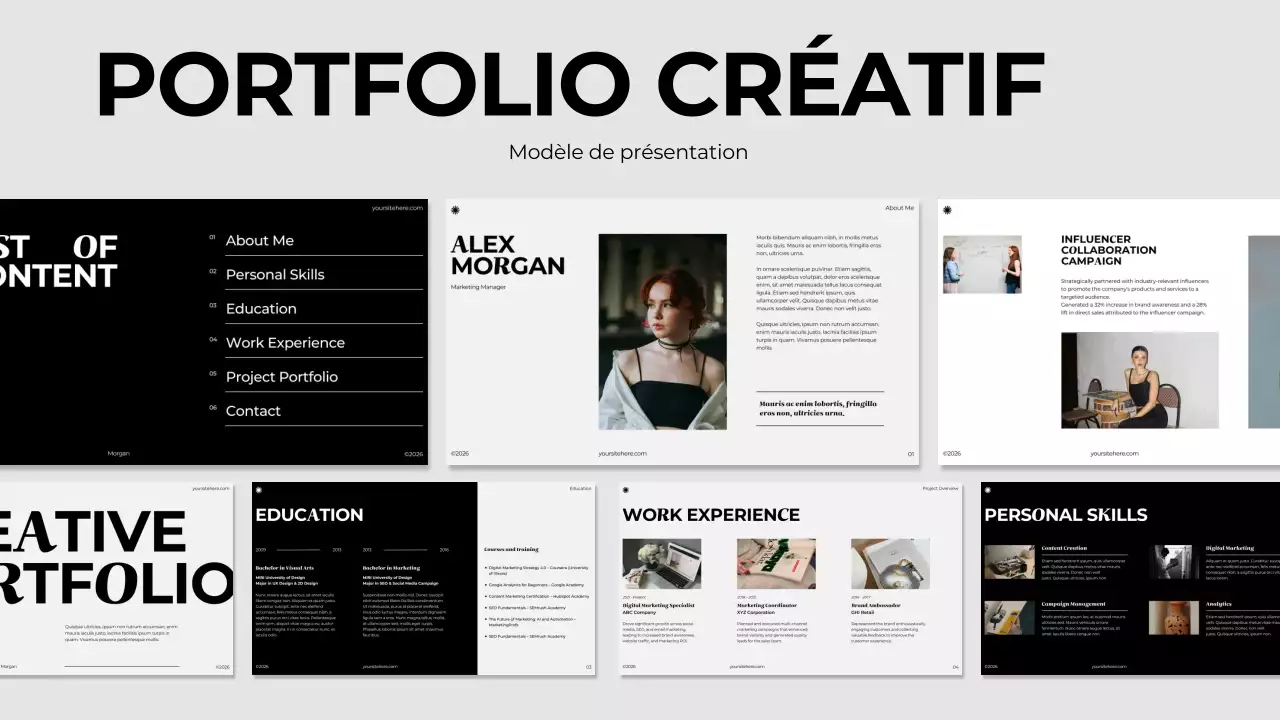
Task: Click the star logo on Personal Skills slide
Action: (x=987, y=490)
